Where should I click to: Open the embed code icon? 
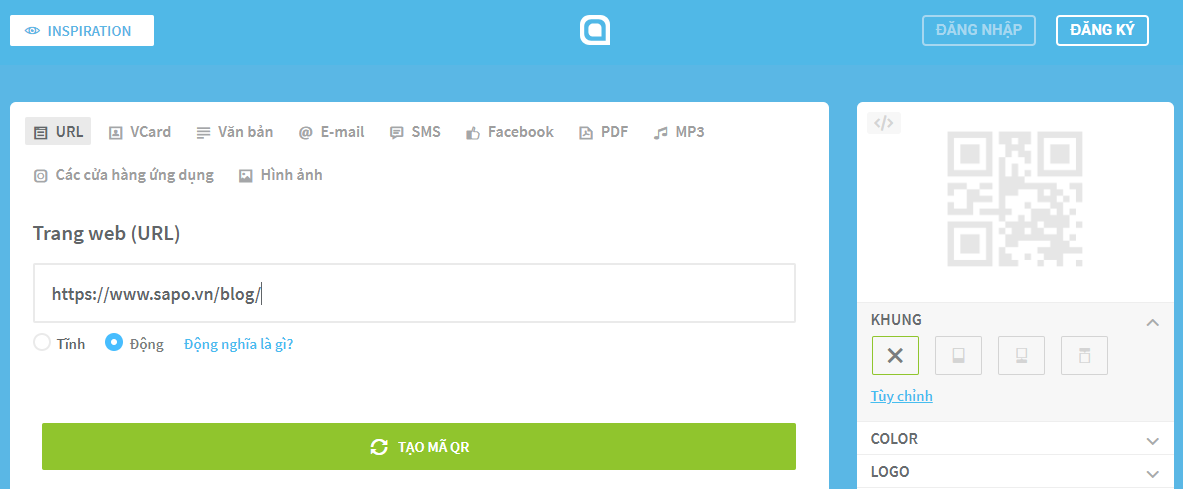[x=883, y=123]
